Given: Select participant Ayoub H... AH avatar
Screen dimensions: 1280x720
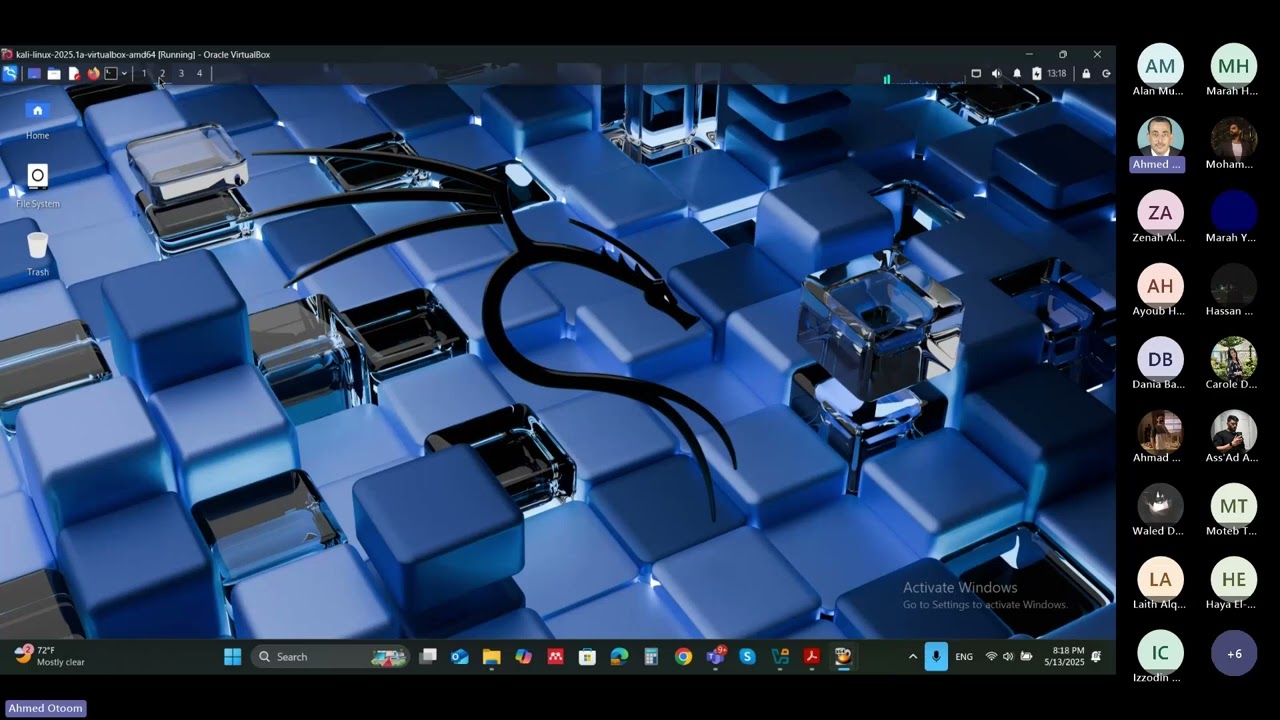Looking at the screenshot, I should tap(1160, 287).
